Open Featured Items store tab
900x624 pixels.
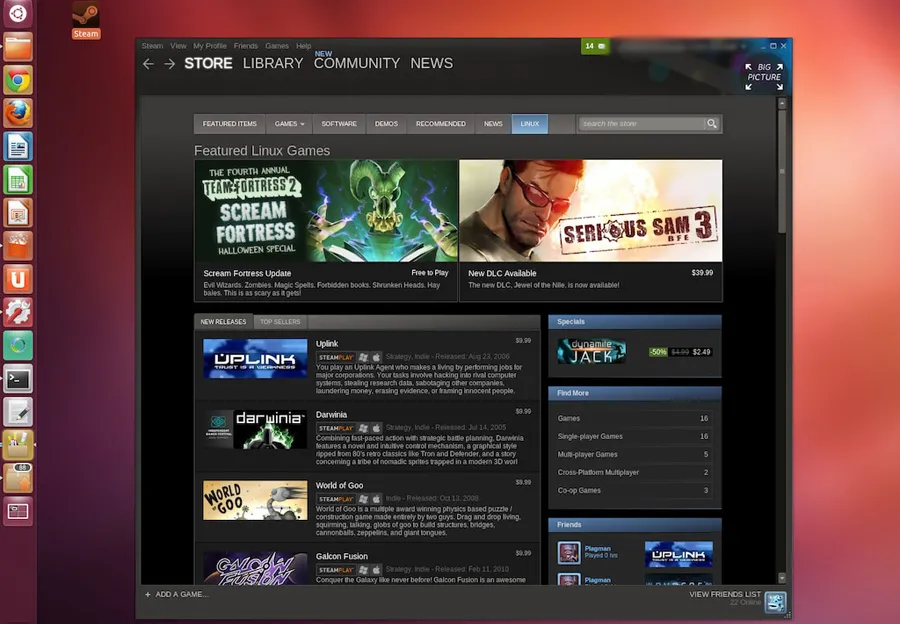230,123
